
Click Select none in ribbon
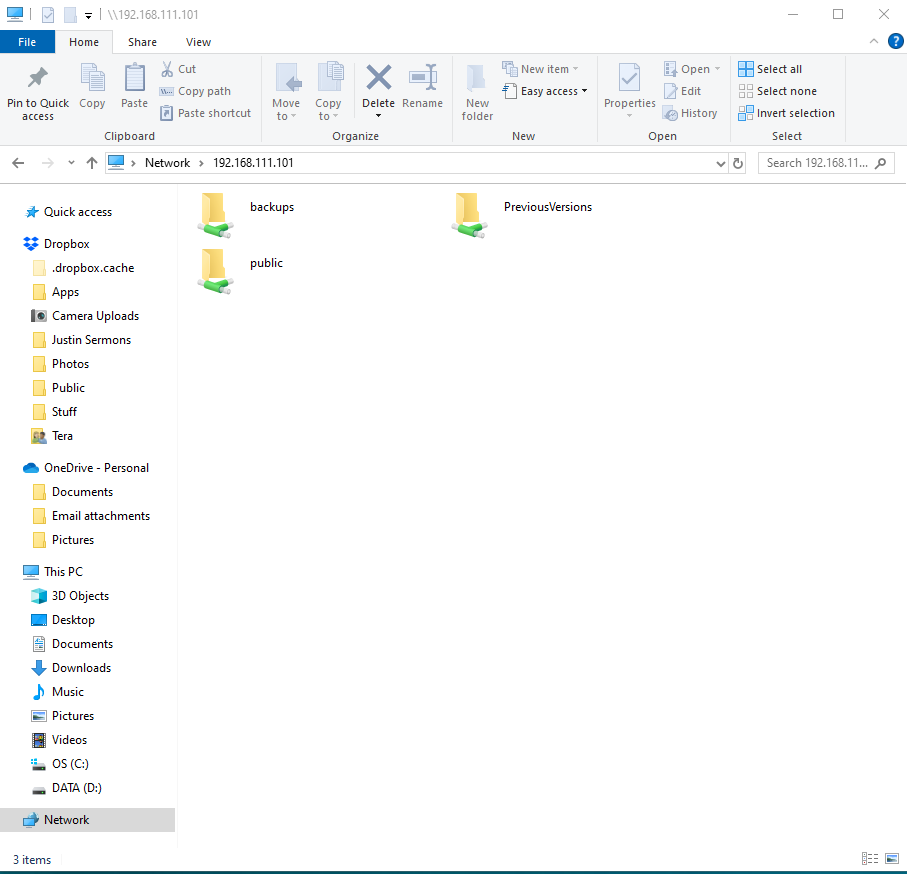pos(777,91)
